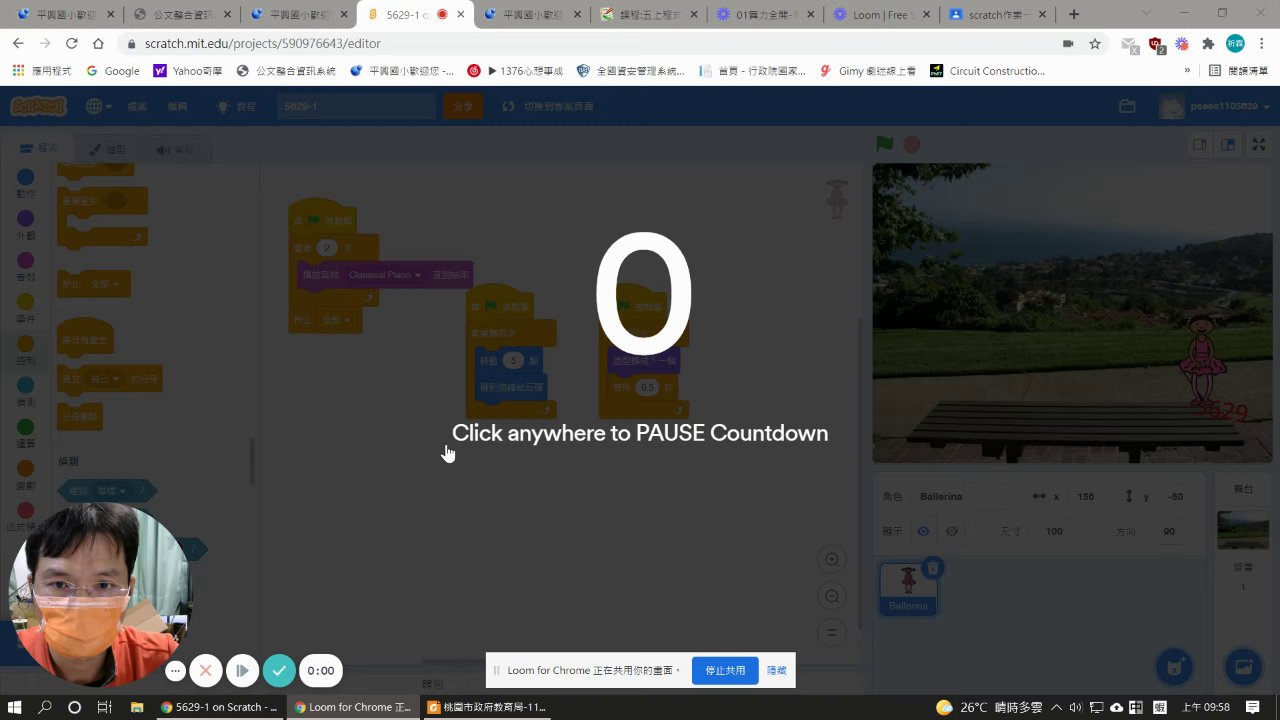Hide the sprite with crossed-eye toggle
Image resolution: width=1280 pixels, height=720 pixels.
(x=952, y=531)
